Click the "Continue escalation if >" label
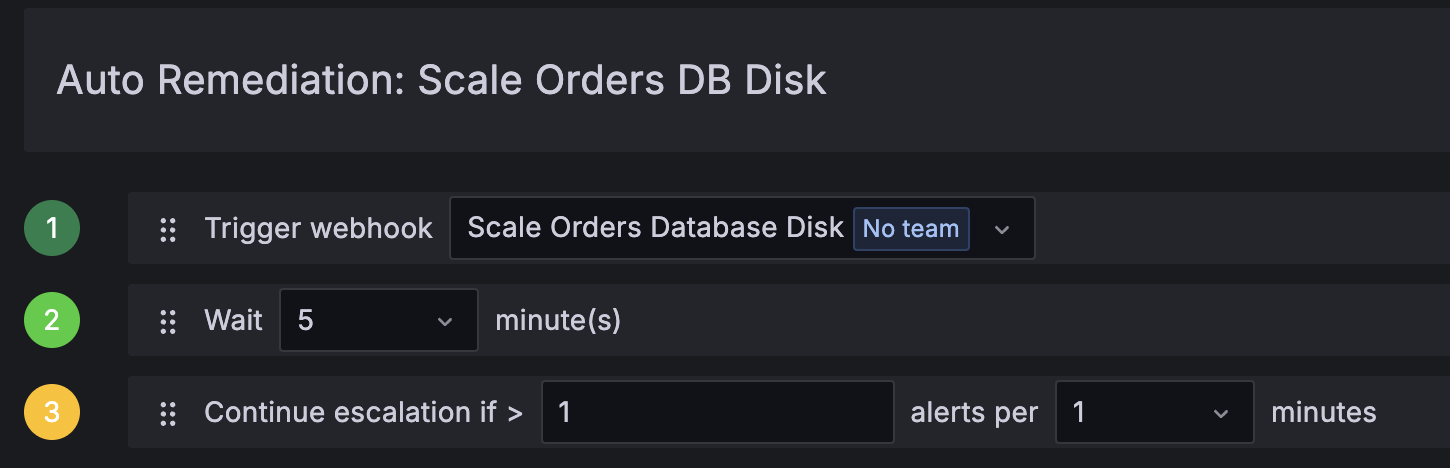1450x468 pixels. (x=363, y=412)
